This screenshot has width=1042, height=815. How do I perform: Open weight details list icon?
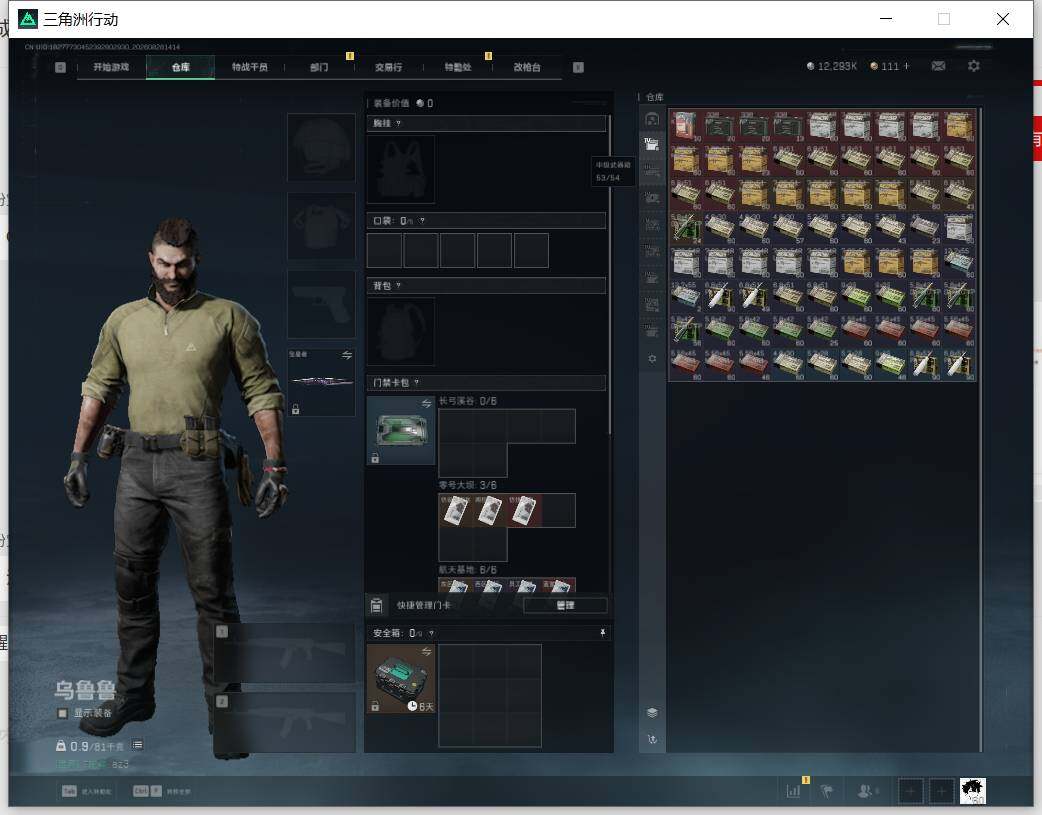(138, 745)
